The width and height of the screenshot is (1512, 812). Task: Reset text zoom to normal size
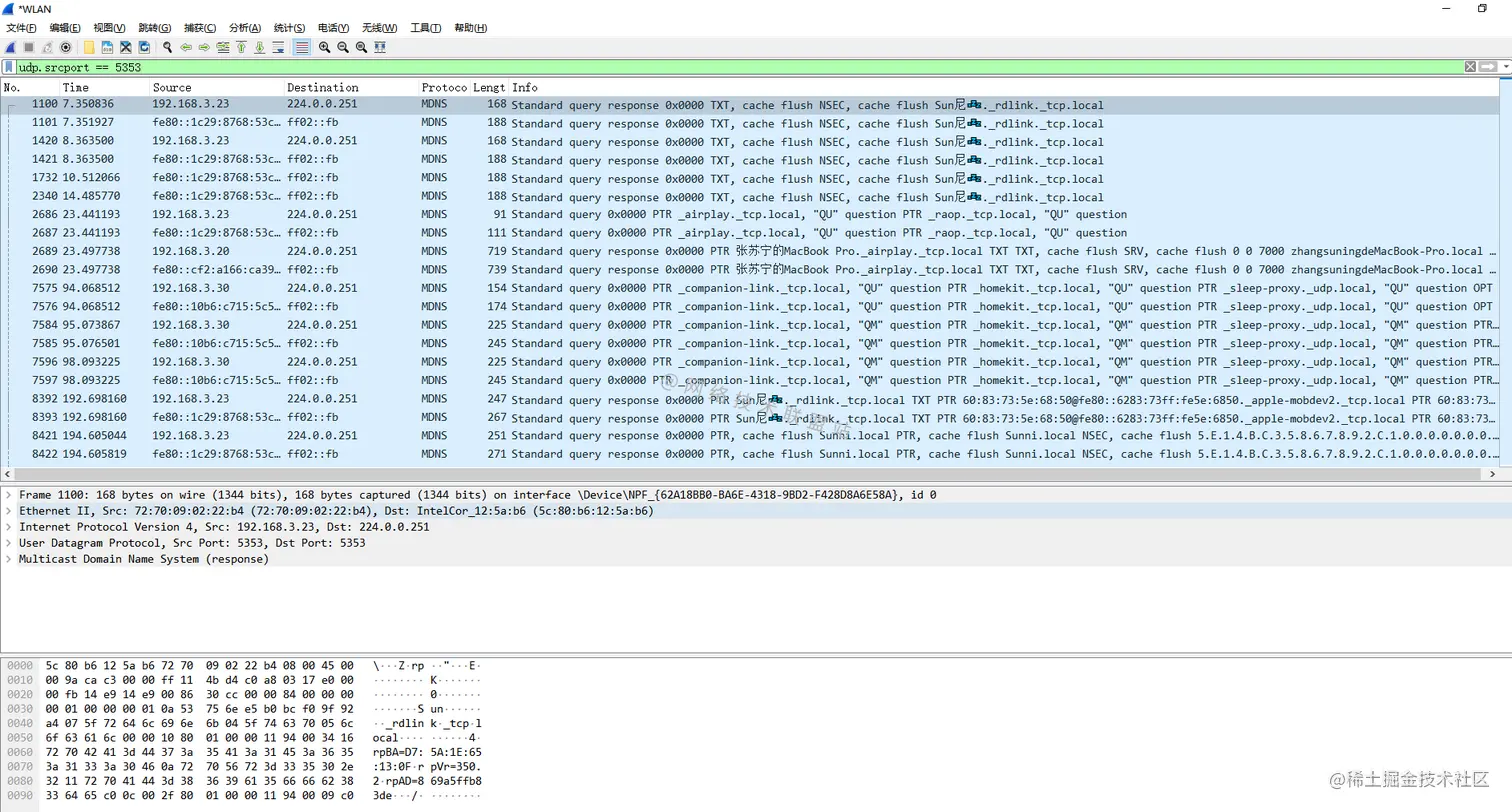361,47
